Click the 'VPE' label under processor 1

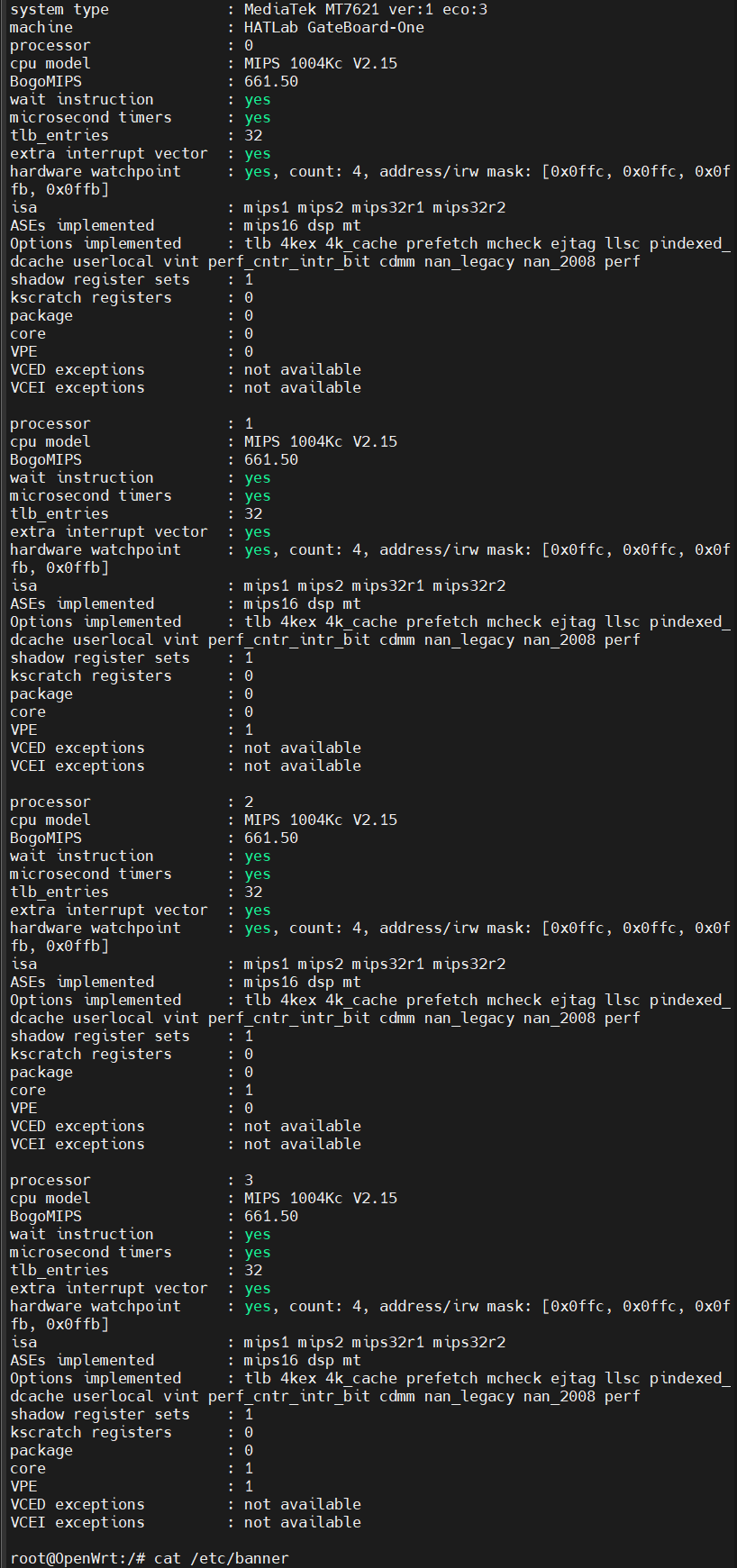tap(23, 730)
